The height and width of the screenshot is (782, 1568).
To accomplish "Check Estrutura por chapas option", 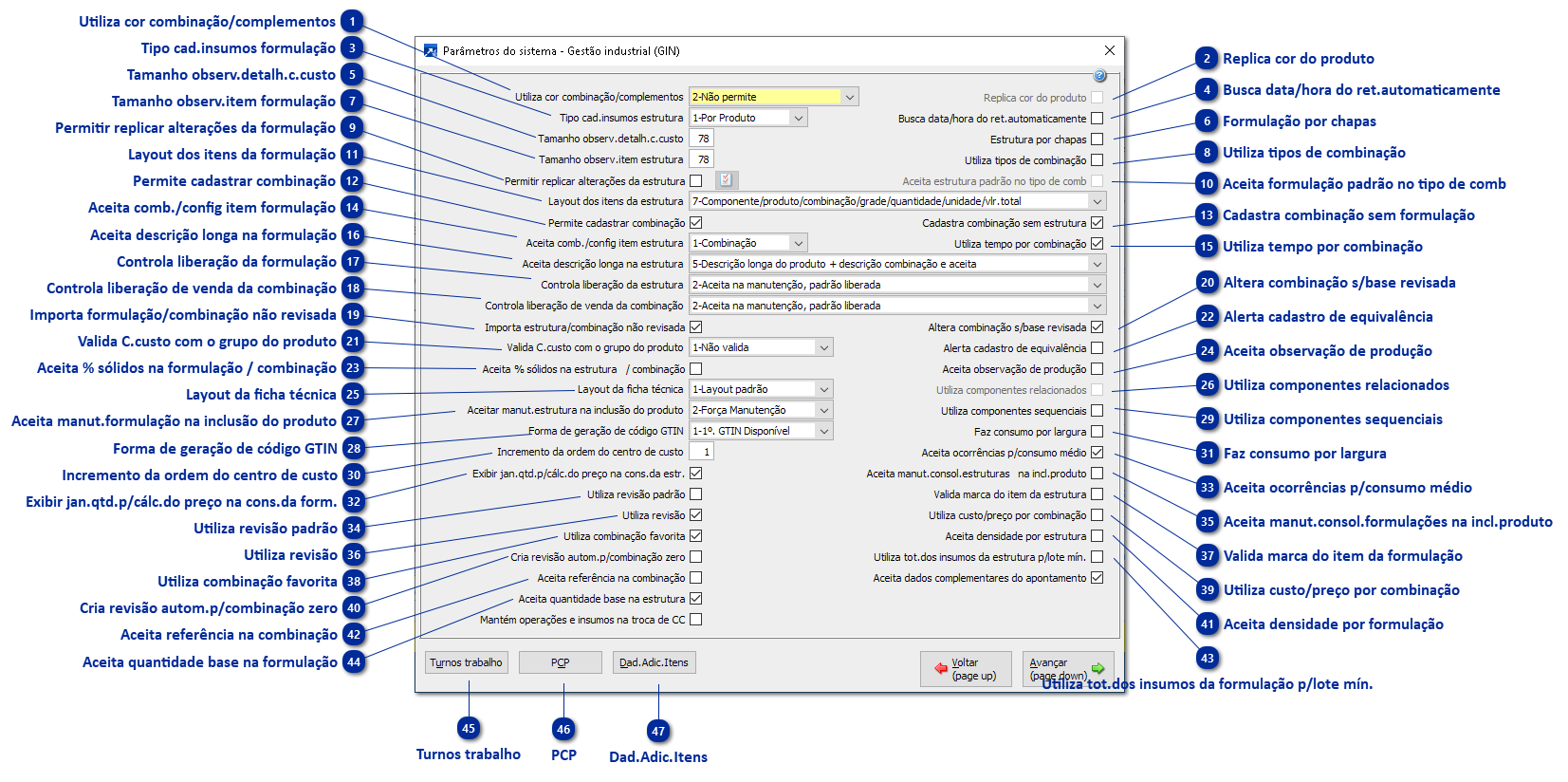I will click(1098, 140).
